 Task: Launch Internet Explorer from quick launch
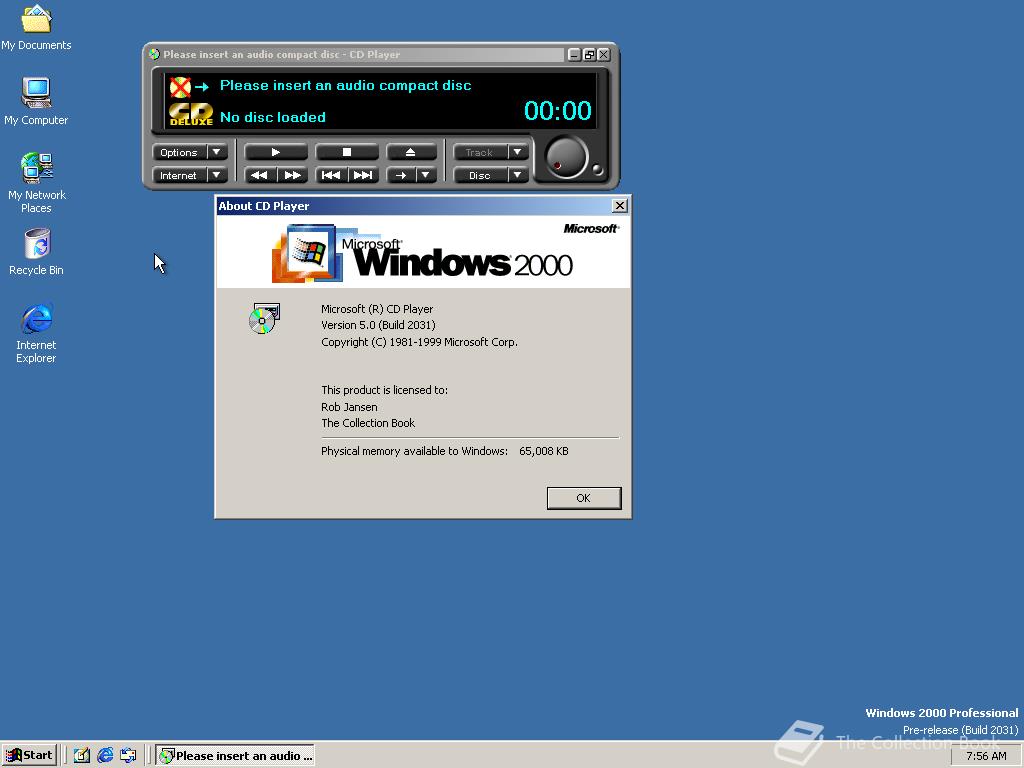tap(104, 756)
